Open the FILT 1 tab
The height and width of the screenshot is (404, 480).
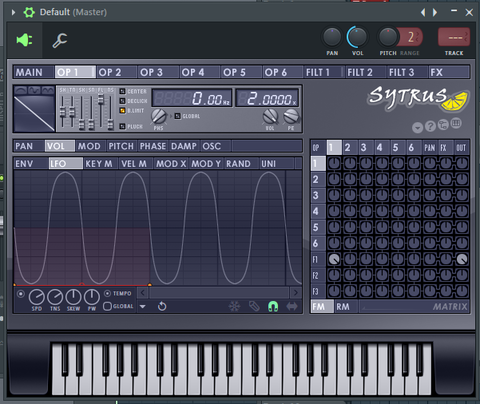click(x=324, y=72)
